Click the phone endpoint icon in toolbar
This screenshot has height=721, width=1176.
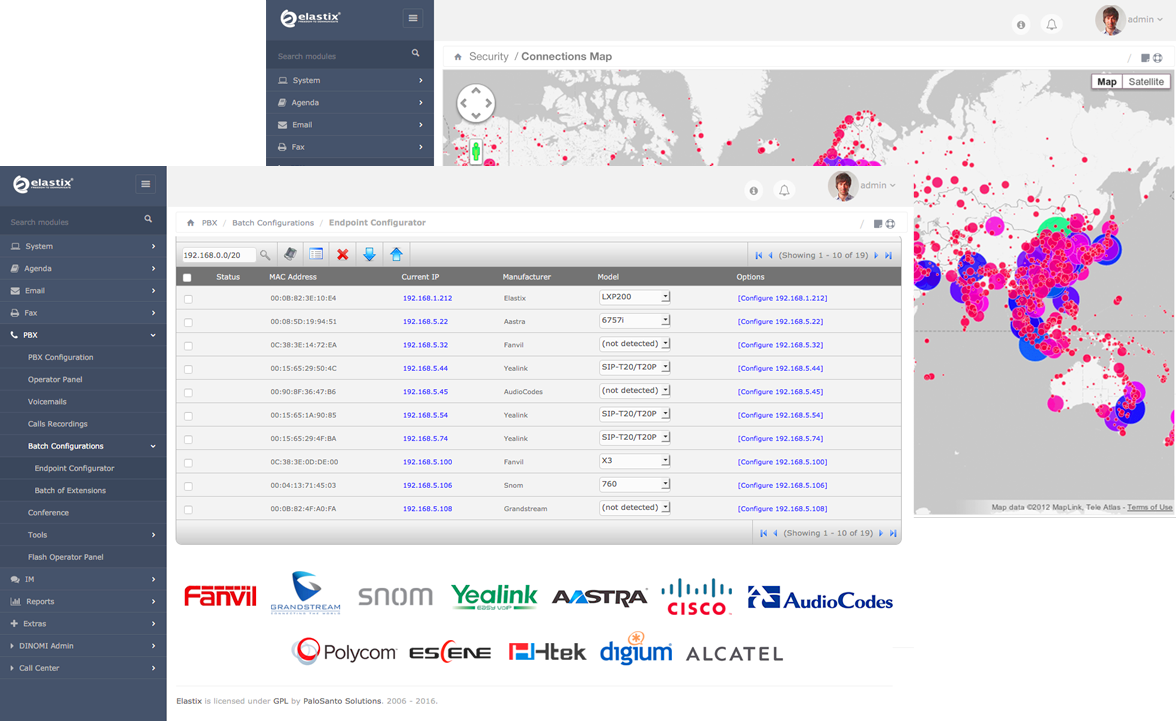click(290, 255)
